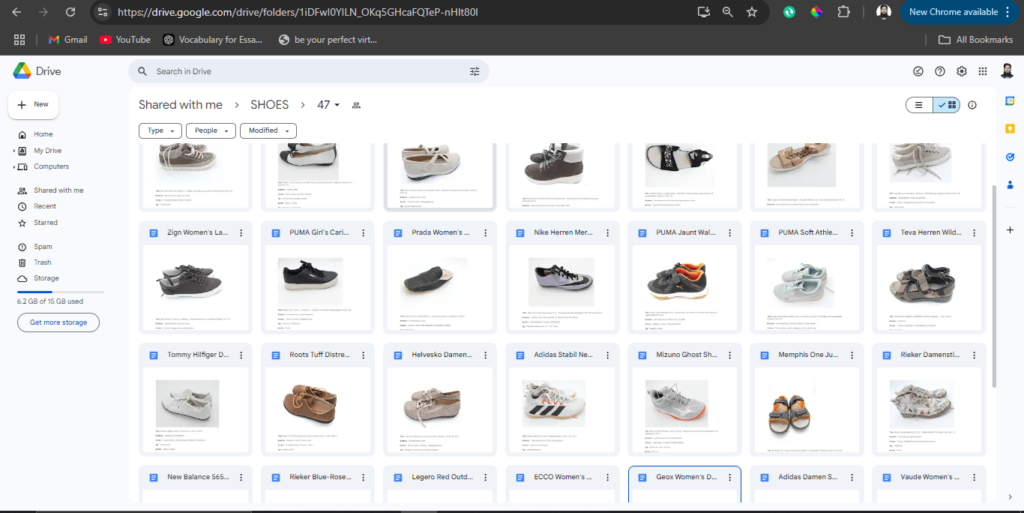Image resolution: width=1024 pixels, height=513 pixels.
Task: Open more actions for Mizuno Ghost Sh... file
Action: tap(729, 355)
